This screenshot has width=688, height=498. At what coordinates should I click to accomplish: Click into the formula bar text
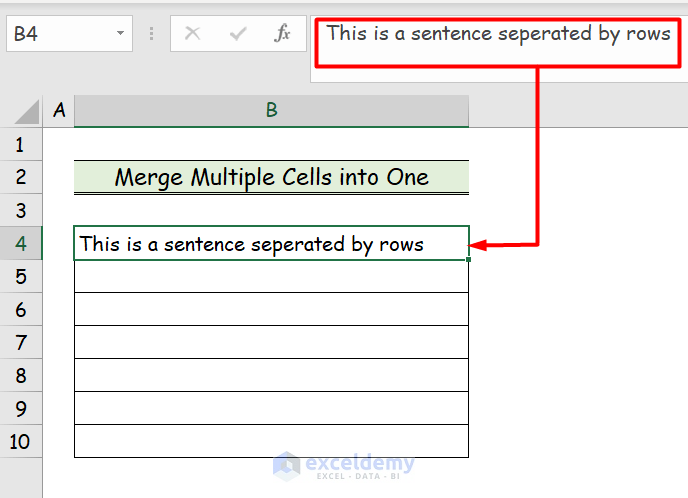coord(498,34)
